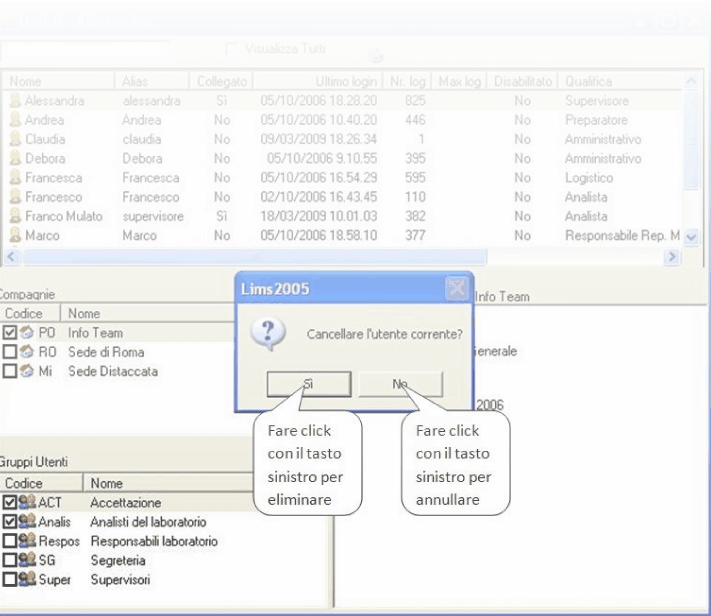
Task: Select Francesca user icon
Action: click(x=15, y=177)
